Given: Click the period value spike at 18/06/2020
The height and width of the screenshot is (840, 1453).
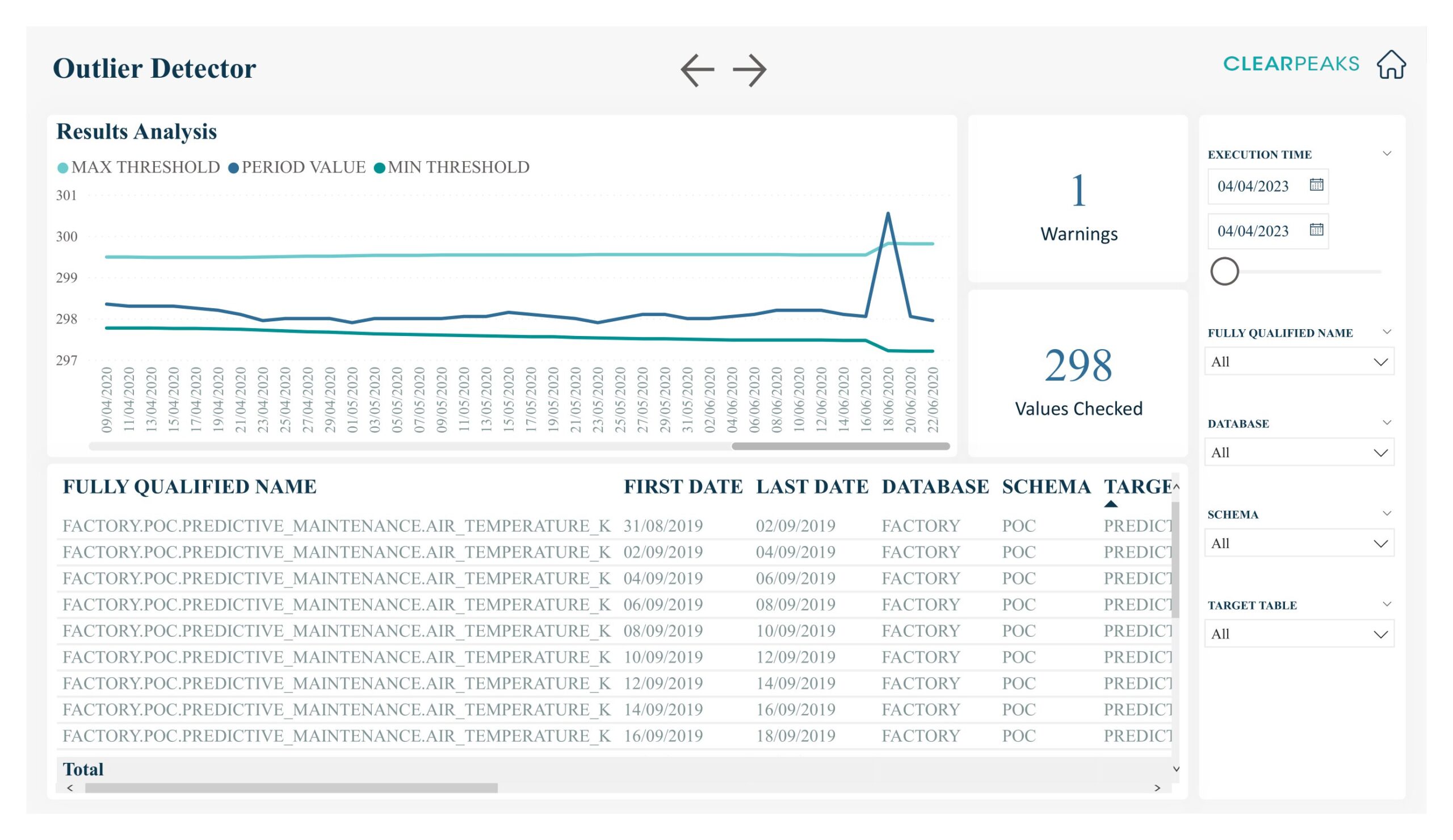Looking at the screenshot, I should pyautogui.click(x=888, y=214).
